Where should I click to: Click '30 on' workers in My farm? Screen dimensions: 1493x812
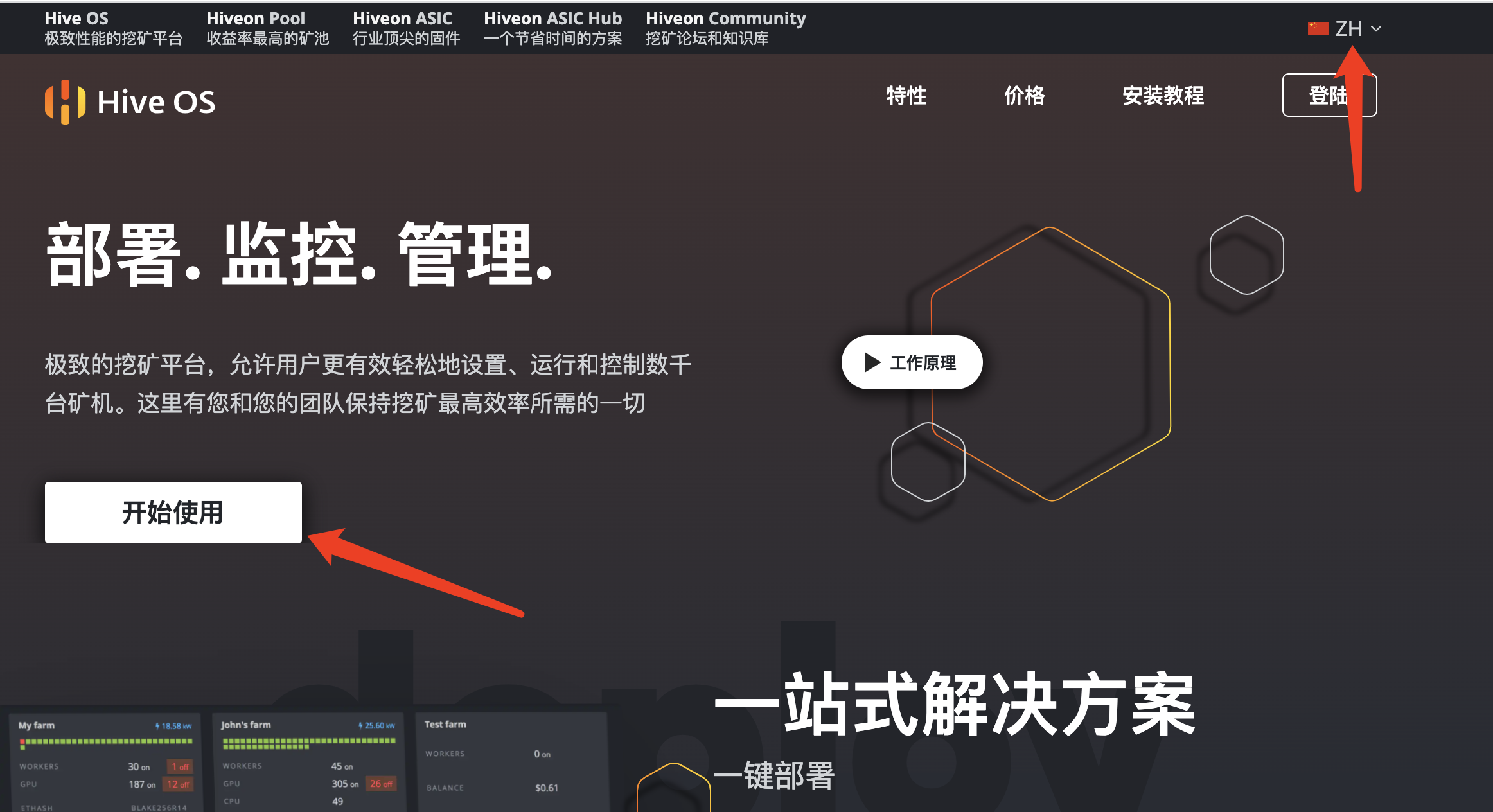[139, 767]
